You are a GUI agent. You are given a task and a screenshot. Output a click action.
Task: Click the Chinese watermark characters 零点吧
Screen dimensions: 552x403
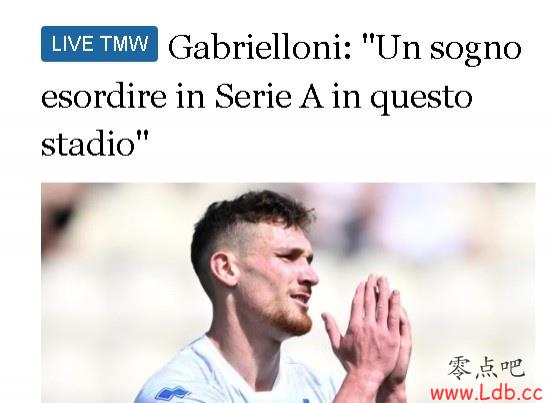(x=487, y=368)
